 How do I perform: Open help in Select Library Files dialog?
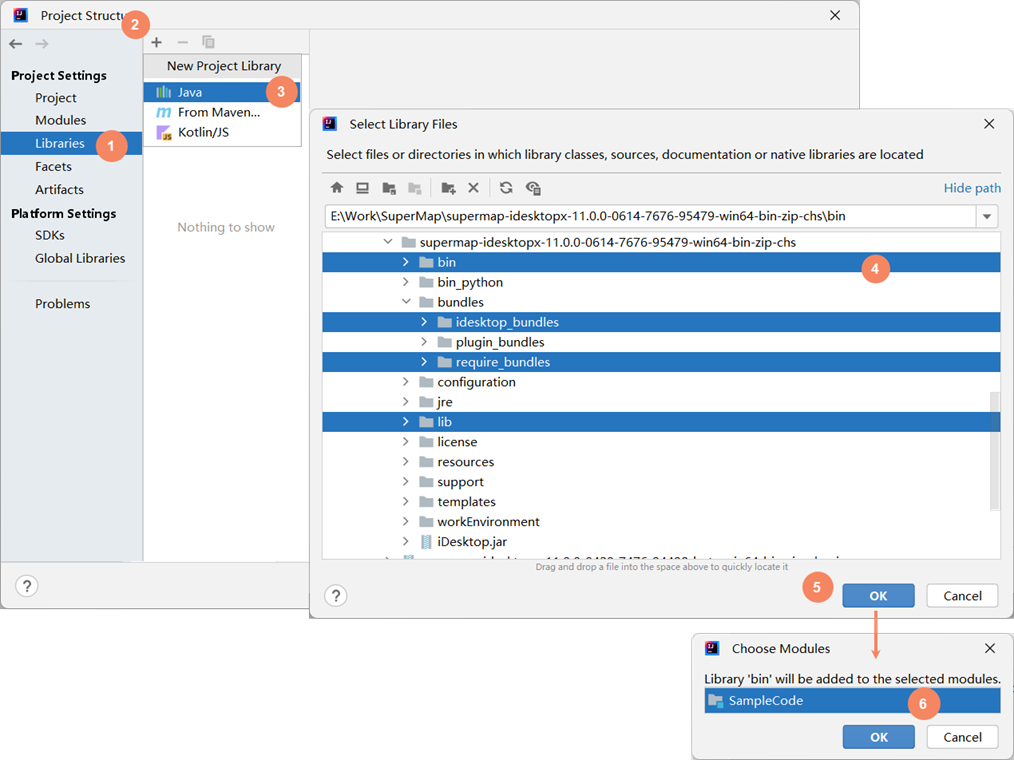click(x=337, y=596)
